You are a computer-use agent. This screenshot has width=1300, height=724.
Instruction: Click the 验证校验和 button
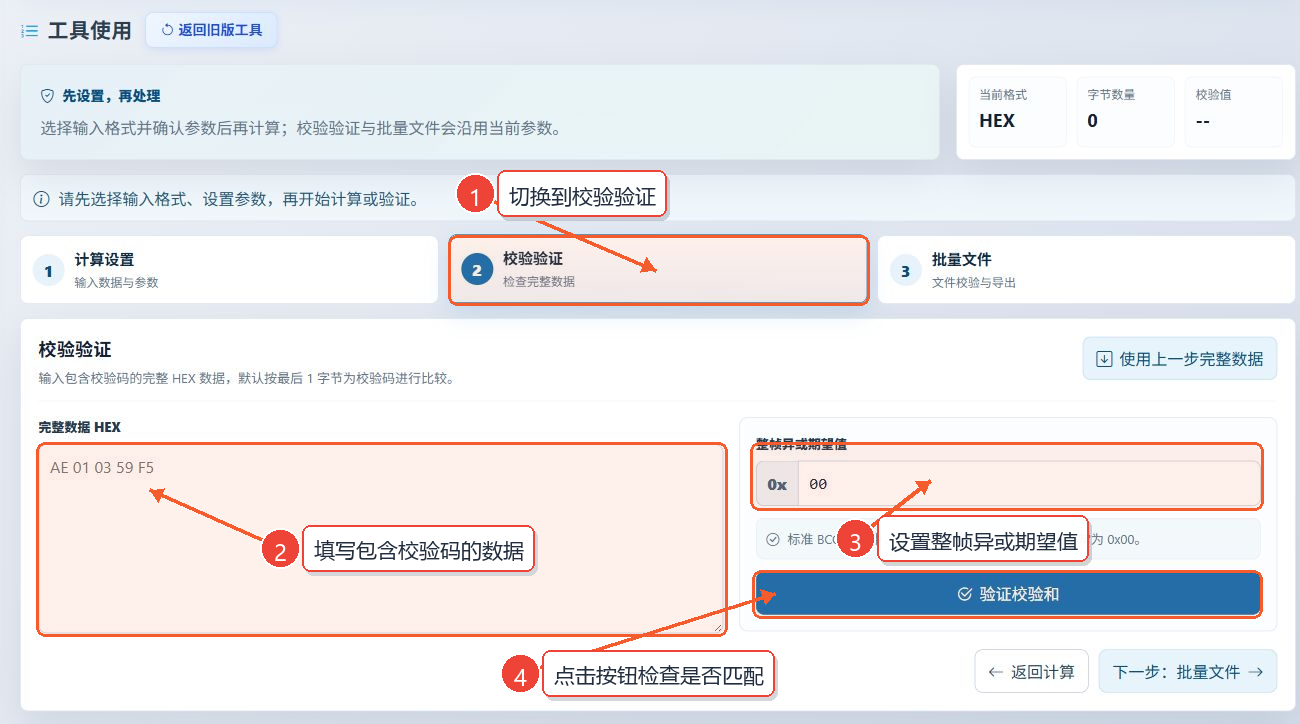[x=1008, y=594]
